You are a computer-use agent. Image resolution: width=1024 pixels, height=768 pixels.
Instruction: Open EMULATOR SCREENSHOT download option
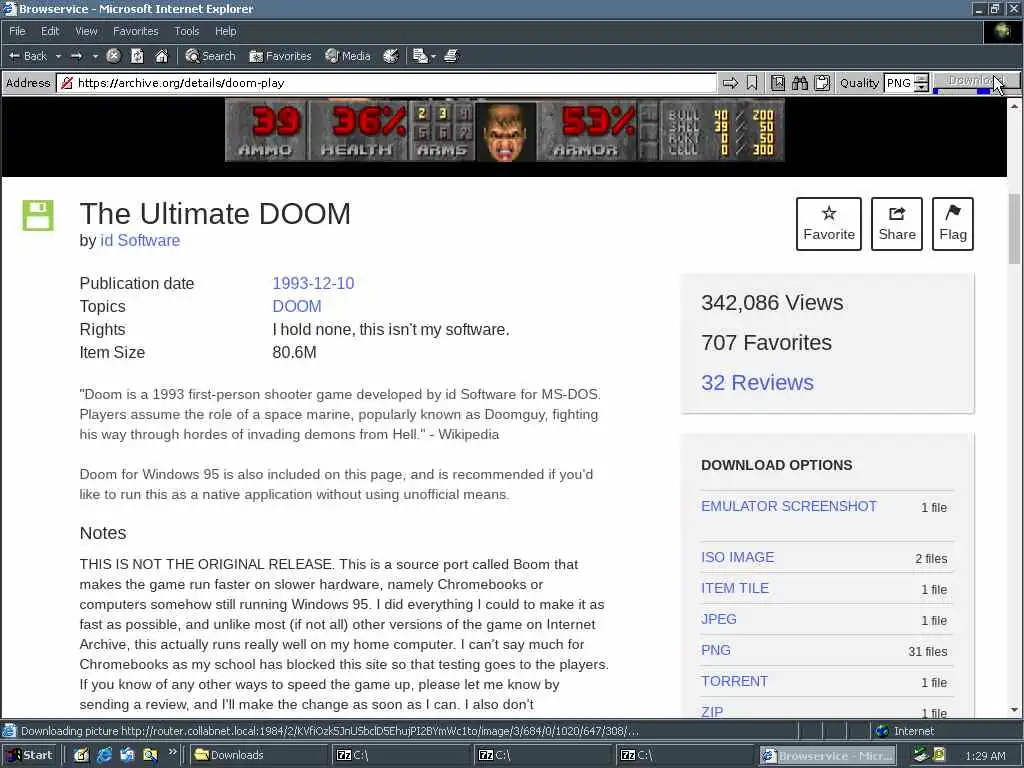click(x=789, y=506)
